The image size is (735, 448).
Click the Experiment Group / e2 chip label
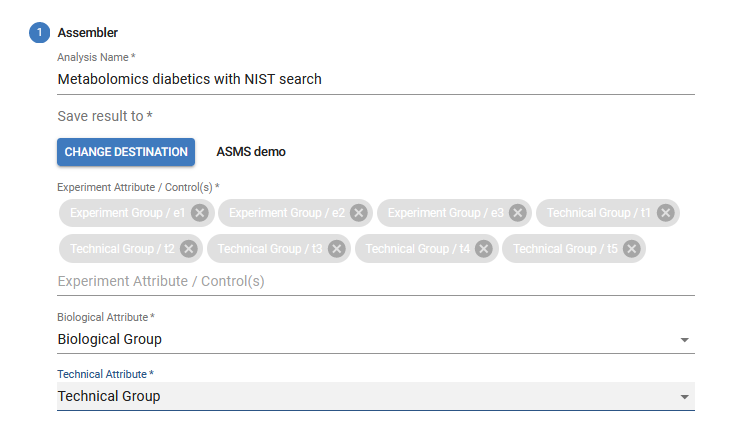click(x=287, y=213)
